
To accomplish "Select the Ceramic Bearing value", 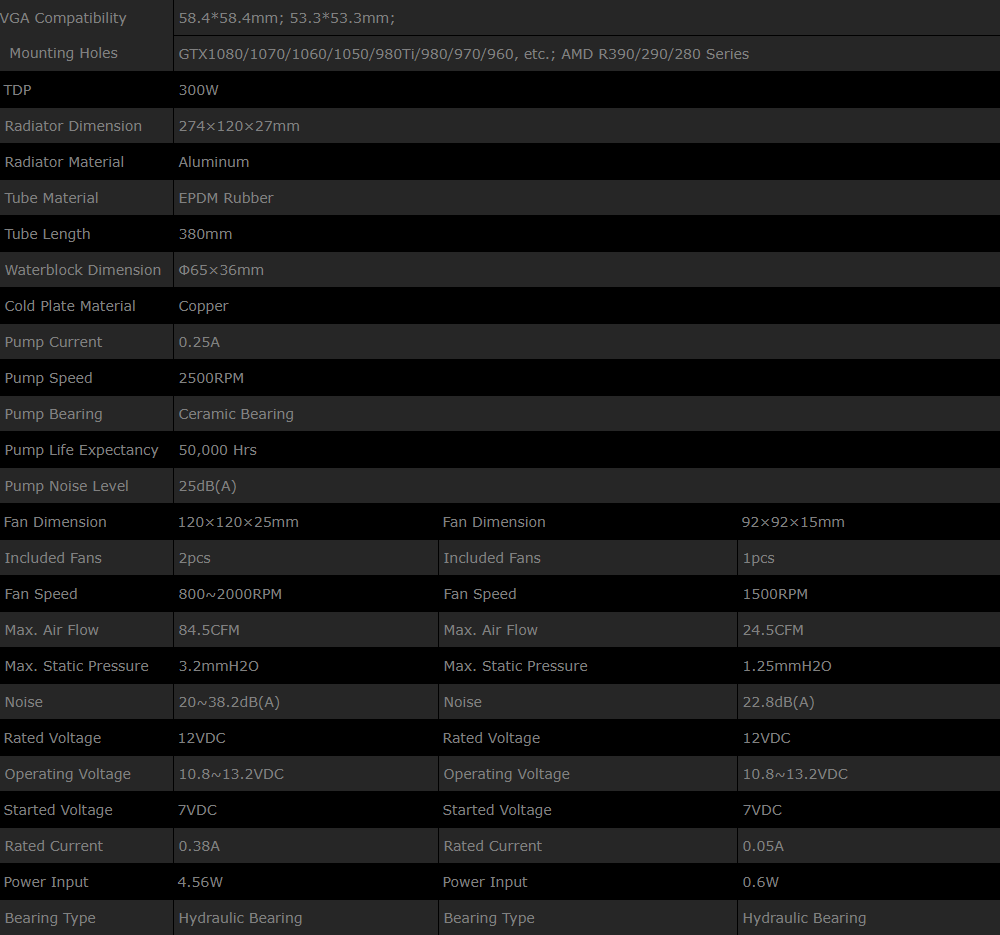I will (x=236, y=414).
